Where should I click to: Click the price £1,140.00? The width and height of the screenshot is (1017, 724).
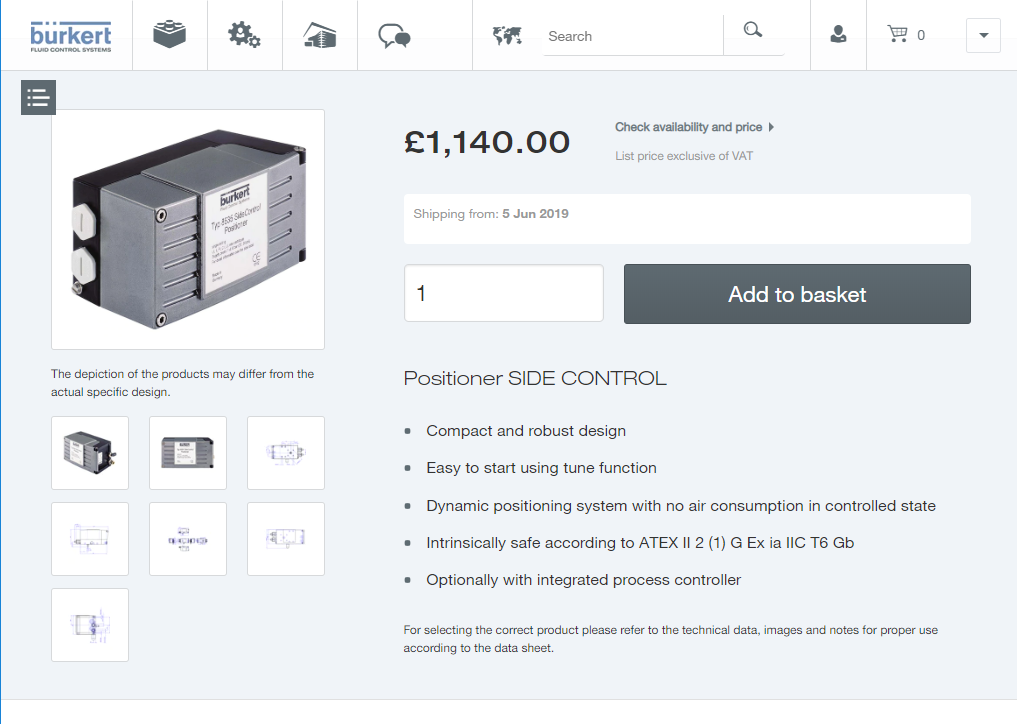[x=487, y=142]
